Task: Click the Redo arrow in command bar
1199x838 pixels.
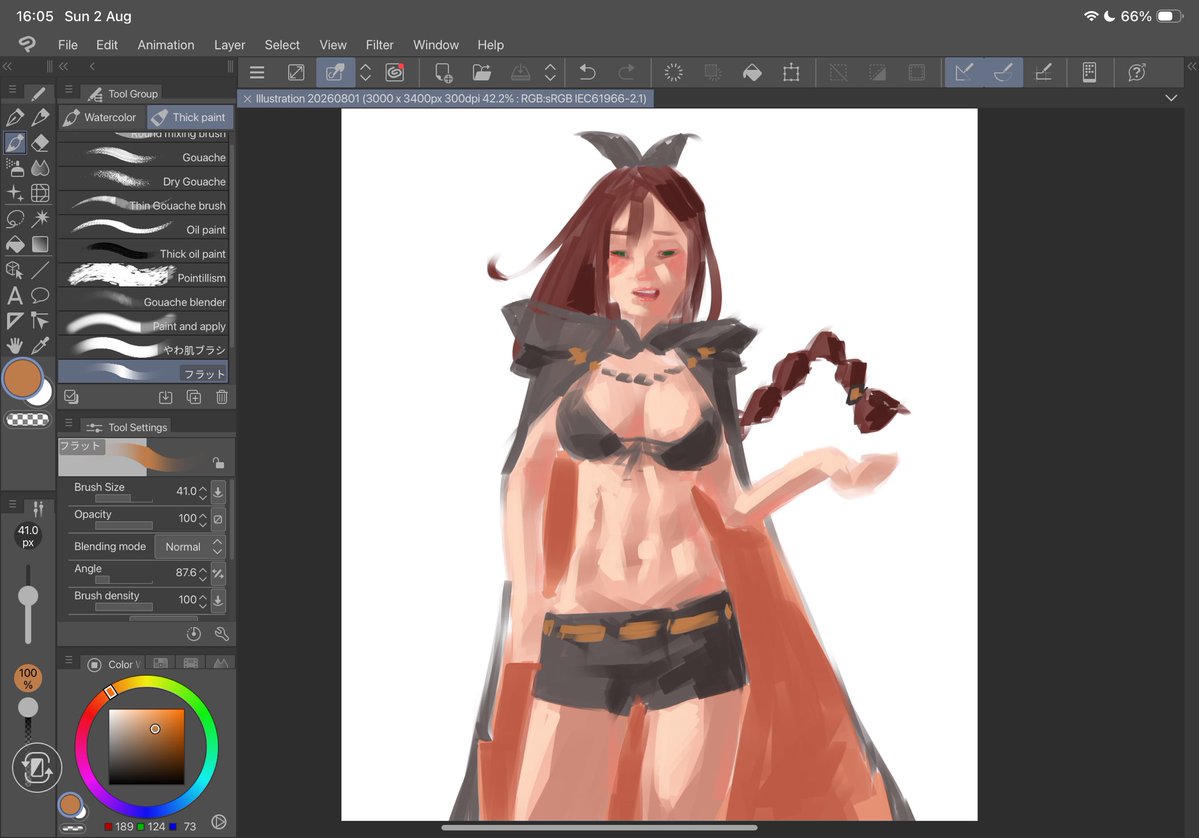Action: coord(626,73)
